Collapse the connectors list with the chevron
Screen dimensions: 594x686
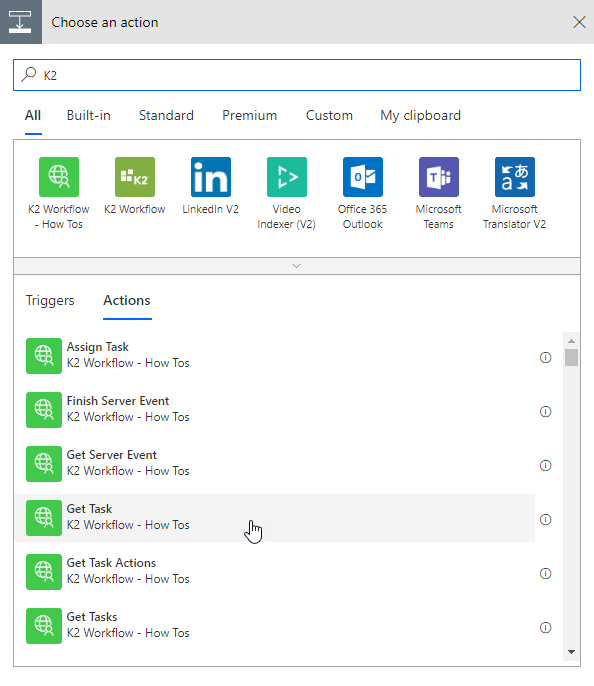click(x=297, y=266)
